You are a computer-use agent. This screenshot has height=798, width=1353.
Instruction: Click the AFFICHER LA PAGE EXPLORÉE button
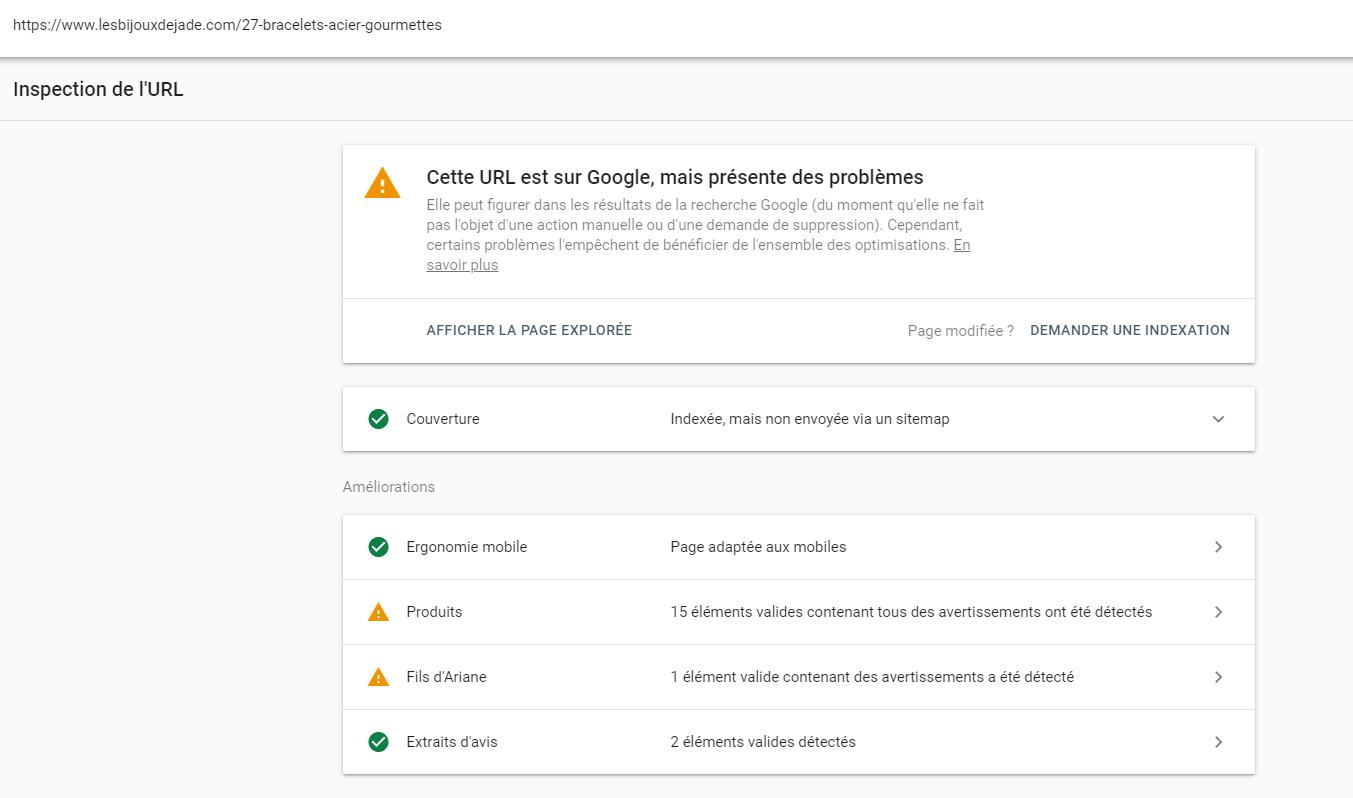point(529,330)
